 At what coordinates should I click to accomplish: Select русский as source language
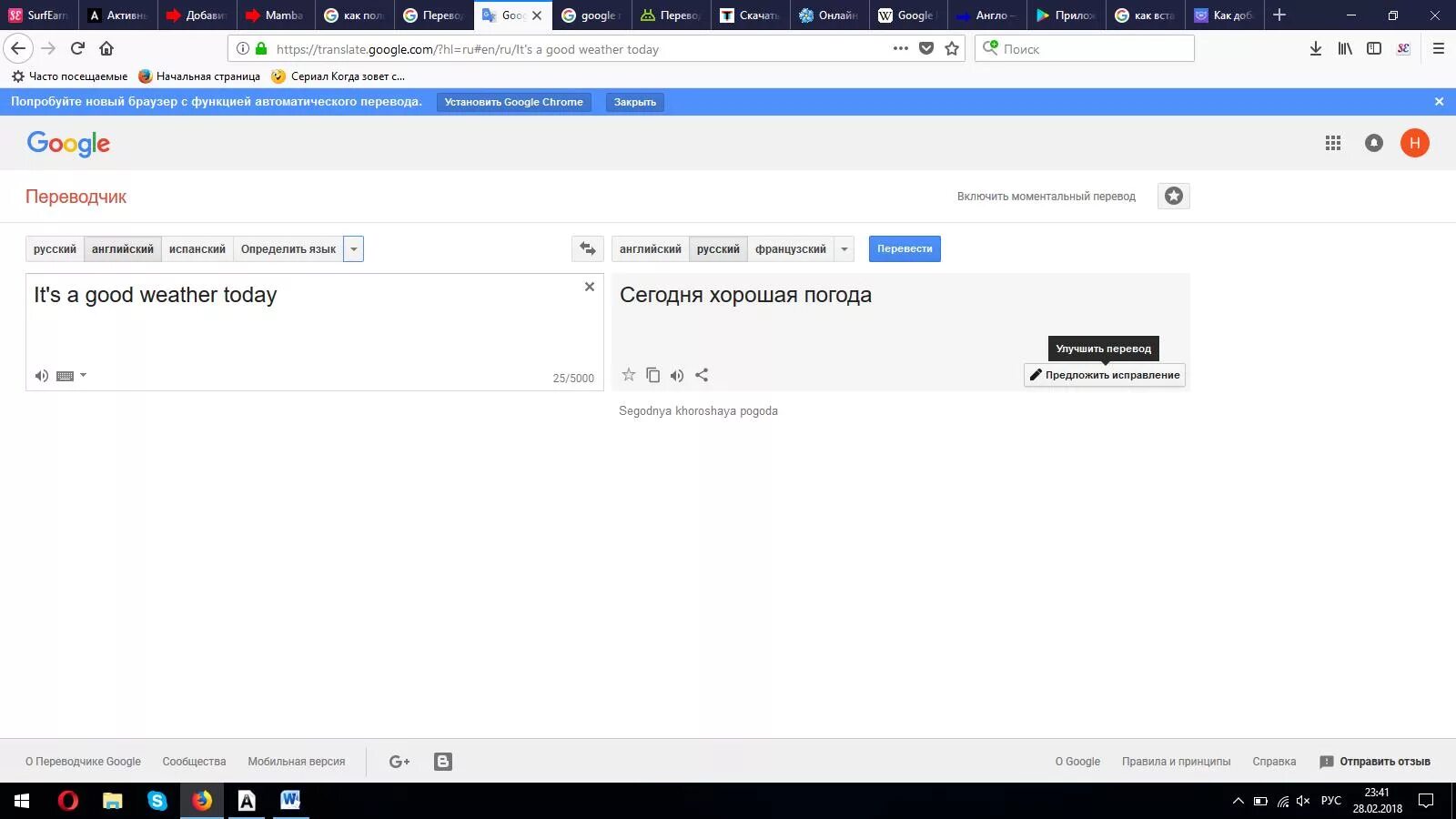click(55, 249)
